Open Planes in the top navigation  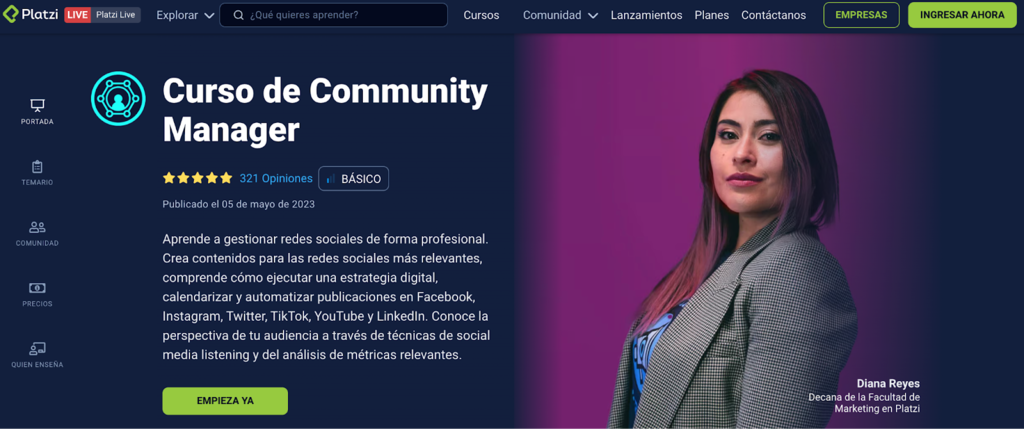tap(712, 15)
